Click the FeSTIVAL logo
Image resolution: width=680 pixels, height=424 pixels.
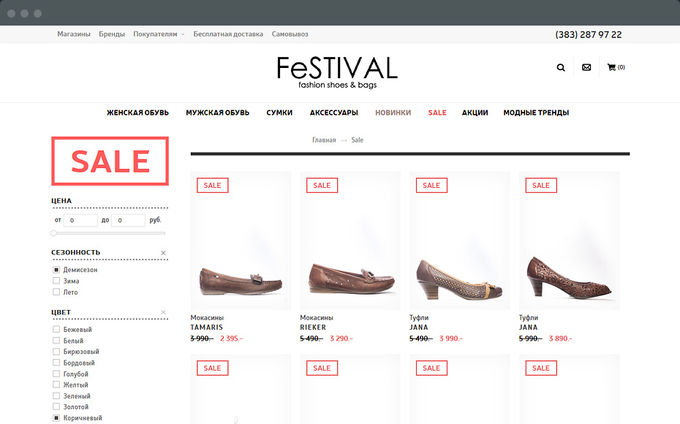pos(337,72)
